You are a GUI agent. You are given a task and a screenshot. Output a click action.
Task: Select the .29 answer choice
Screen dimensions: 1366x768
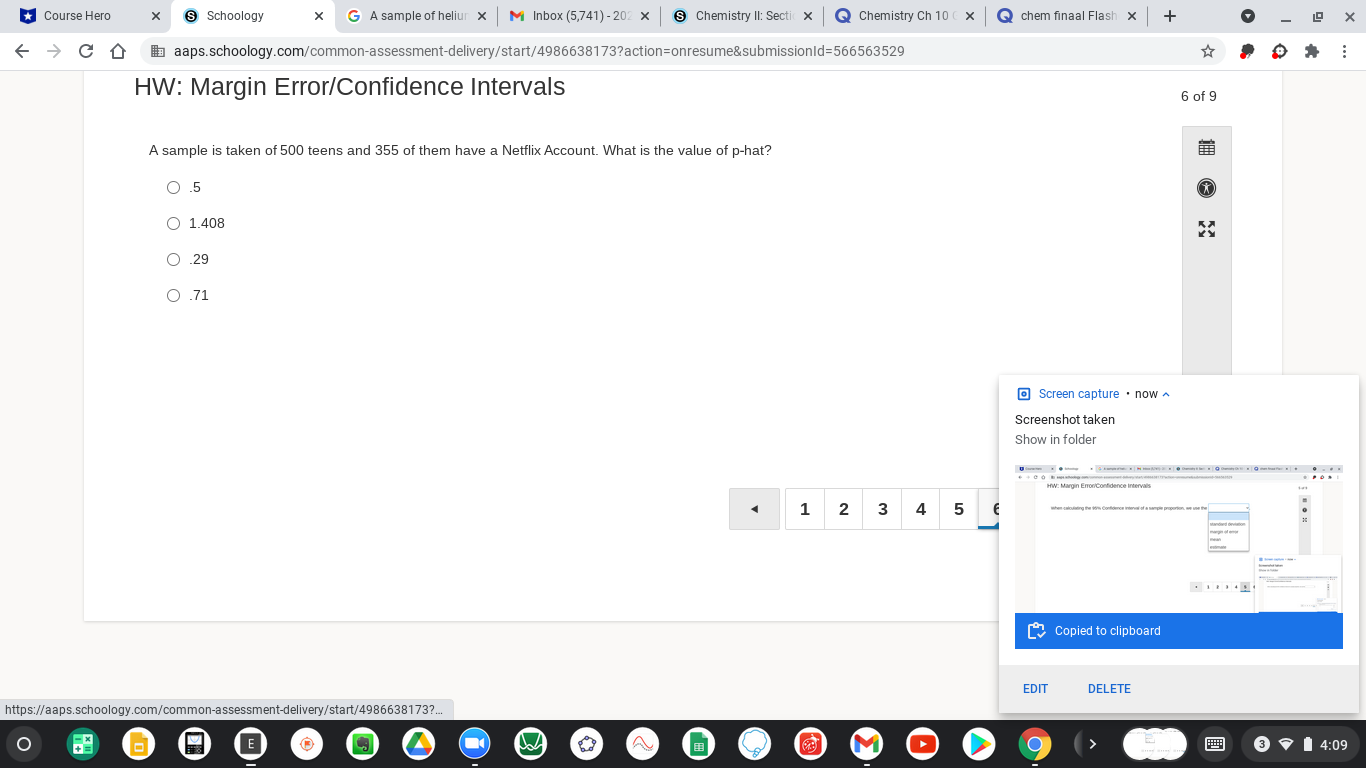[173, 259]
